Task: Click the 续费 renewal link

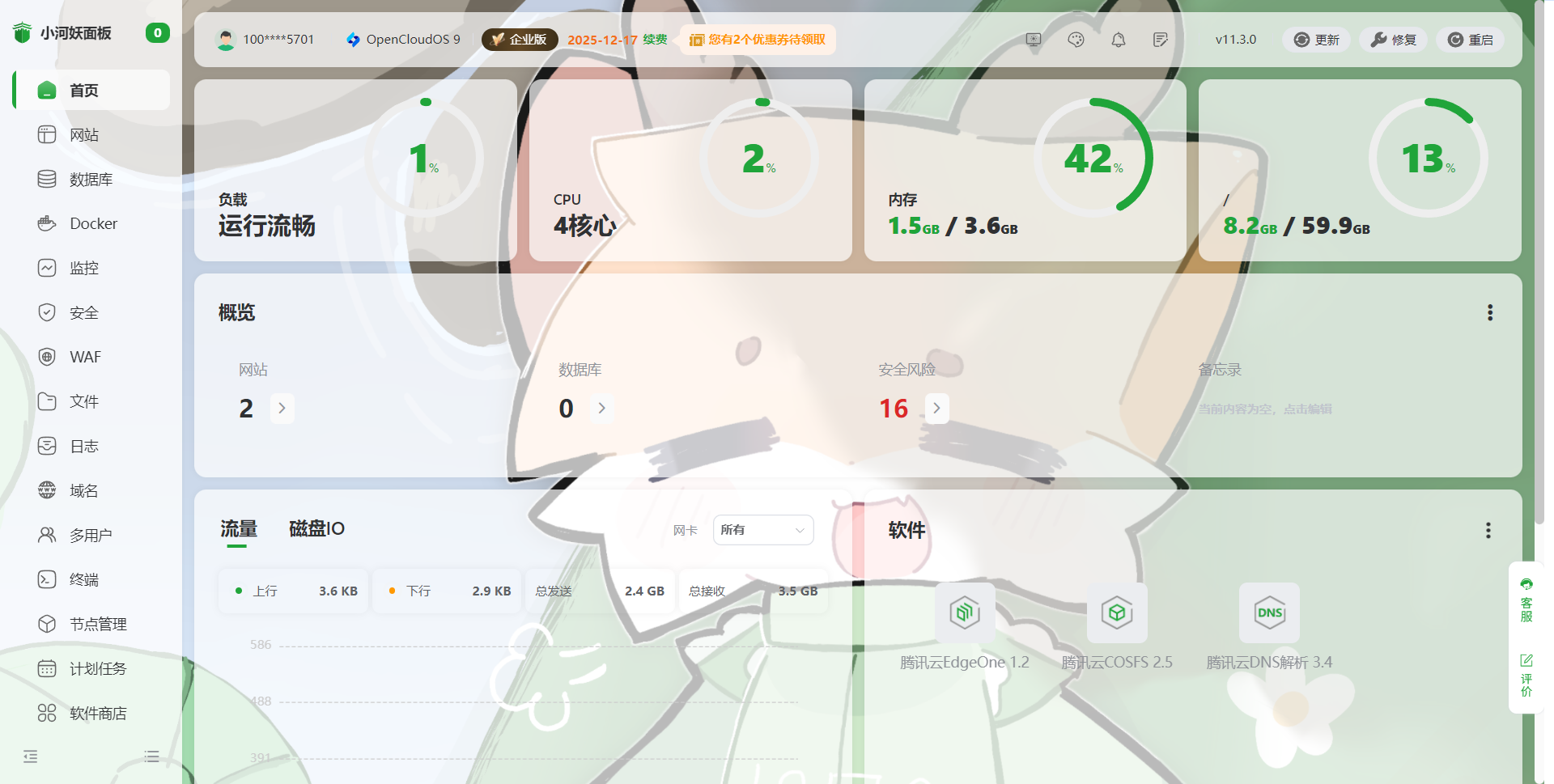Action: click(655, 40)
